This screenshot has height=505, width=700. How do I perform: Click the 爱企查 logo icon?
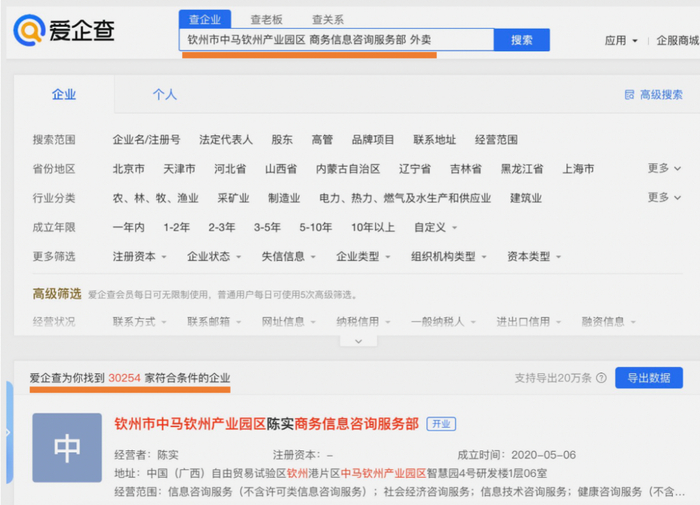(x=29, y=30)
